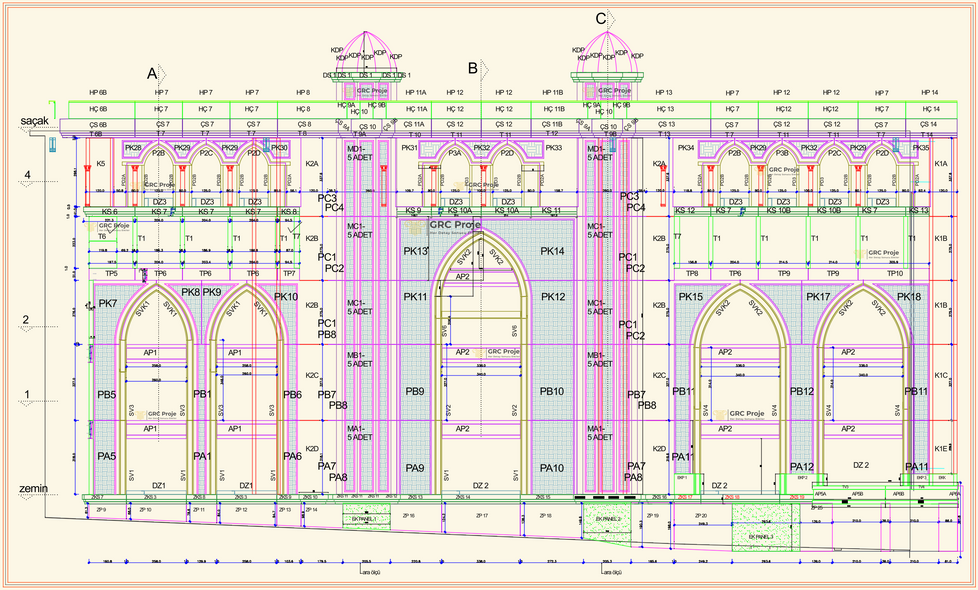Select the "PB6" panel label

point(293,395)
